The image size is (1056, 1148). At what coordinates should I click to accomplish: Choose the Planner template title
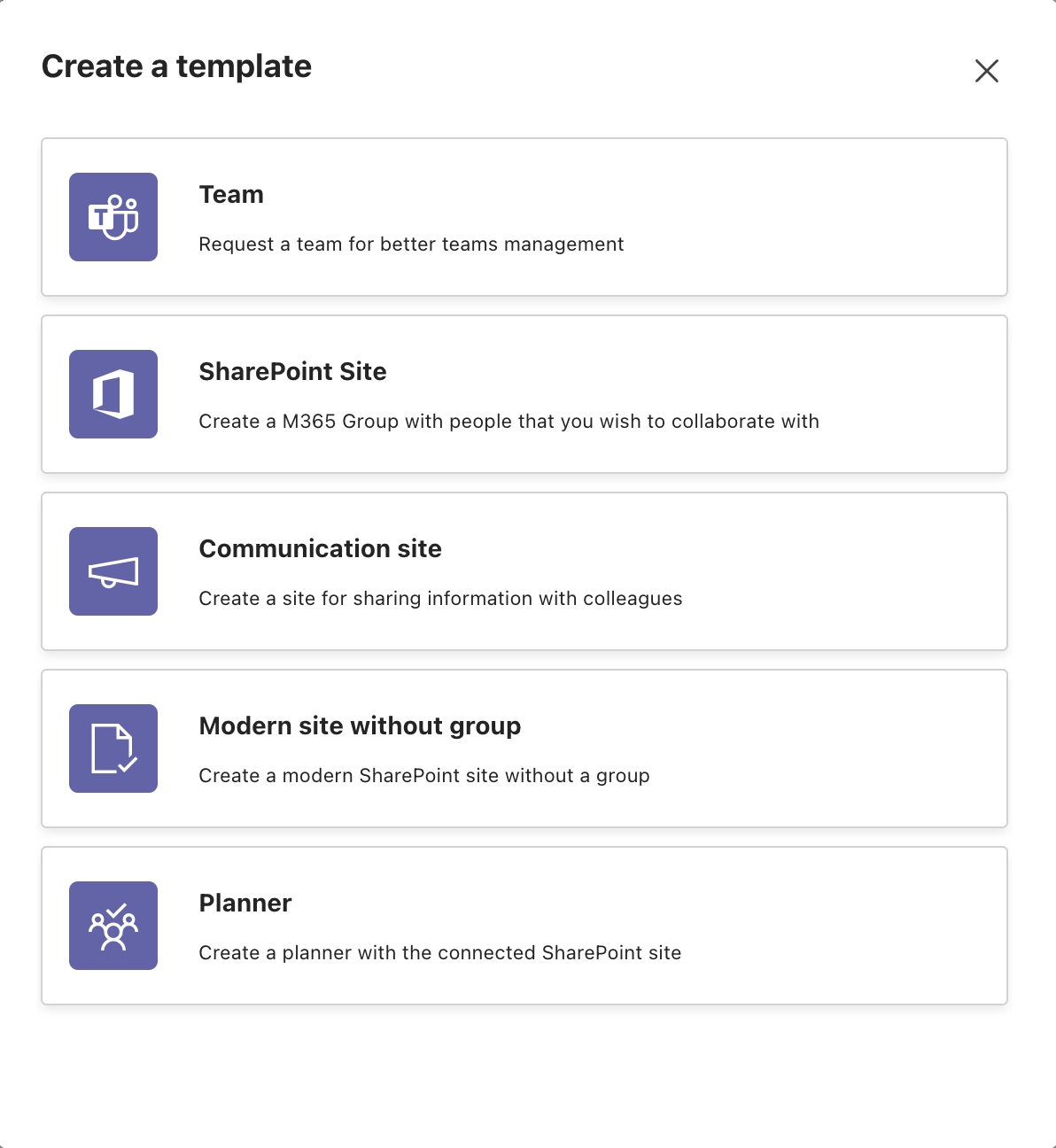pyautogui.click(x=245, y=904)
